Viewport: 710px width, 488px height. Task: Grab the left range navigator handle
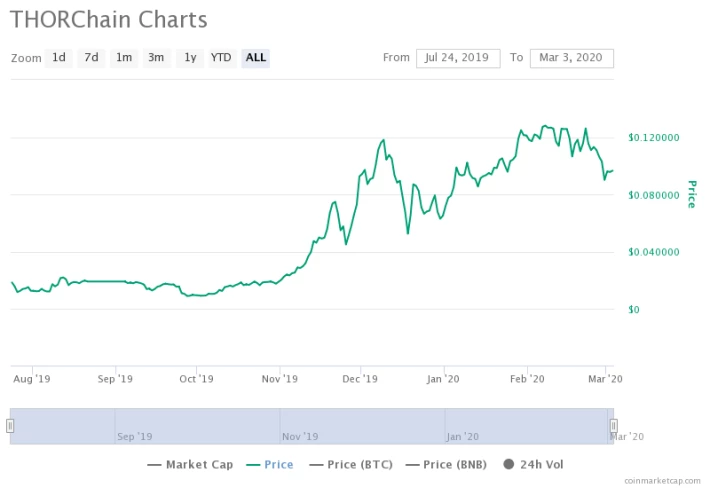point(10,426)
